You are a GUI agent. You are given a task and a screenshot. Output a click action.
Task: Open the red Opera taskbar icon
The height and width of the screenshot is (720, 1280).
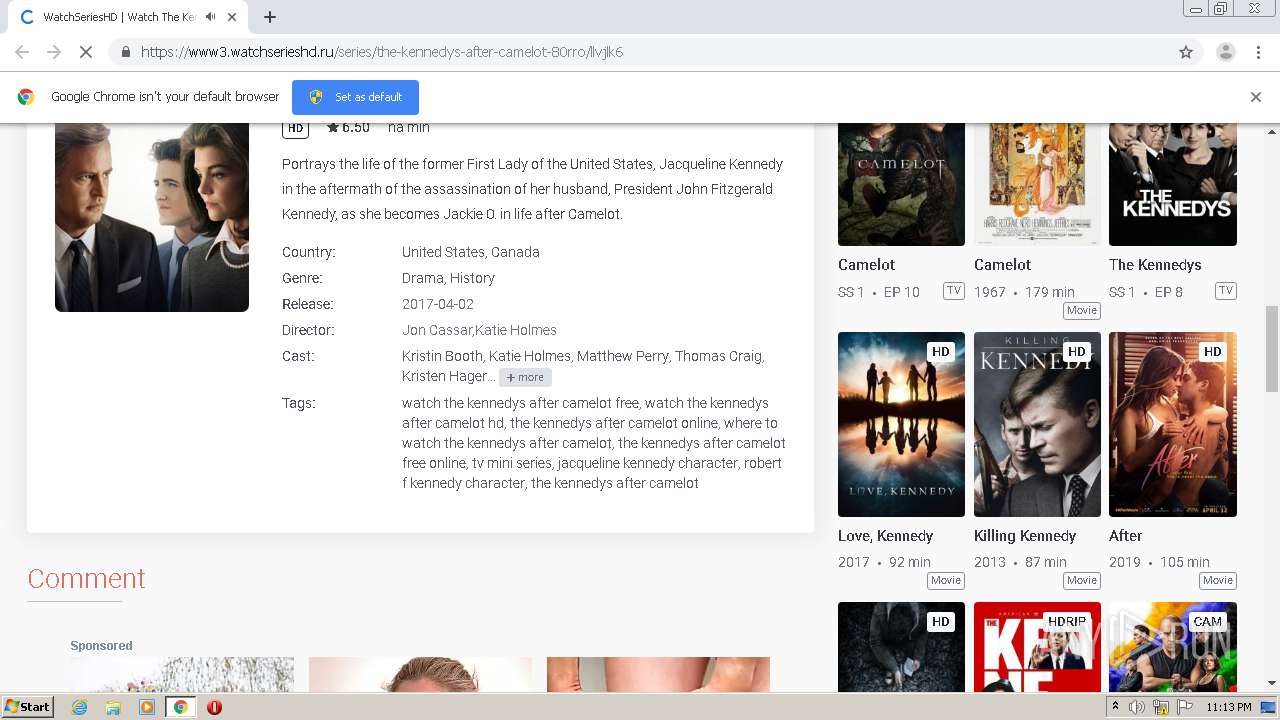(x=214, y=707)
